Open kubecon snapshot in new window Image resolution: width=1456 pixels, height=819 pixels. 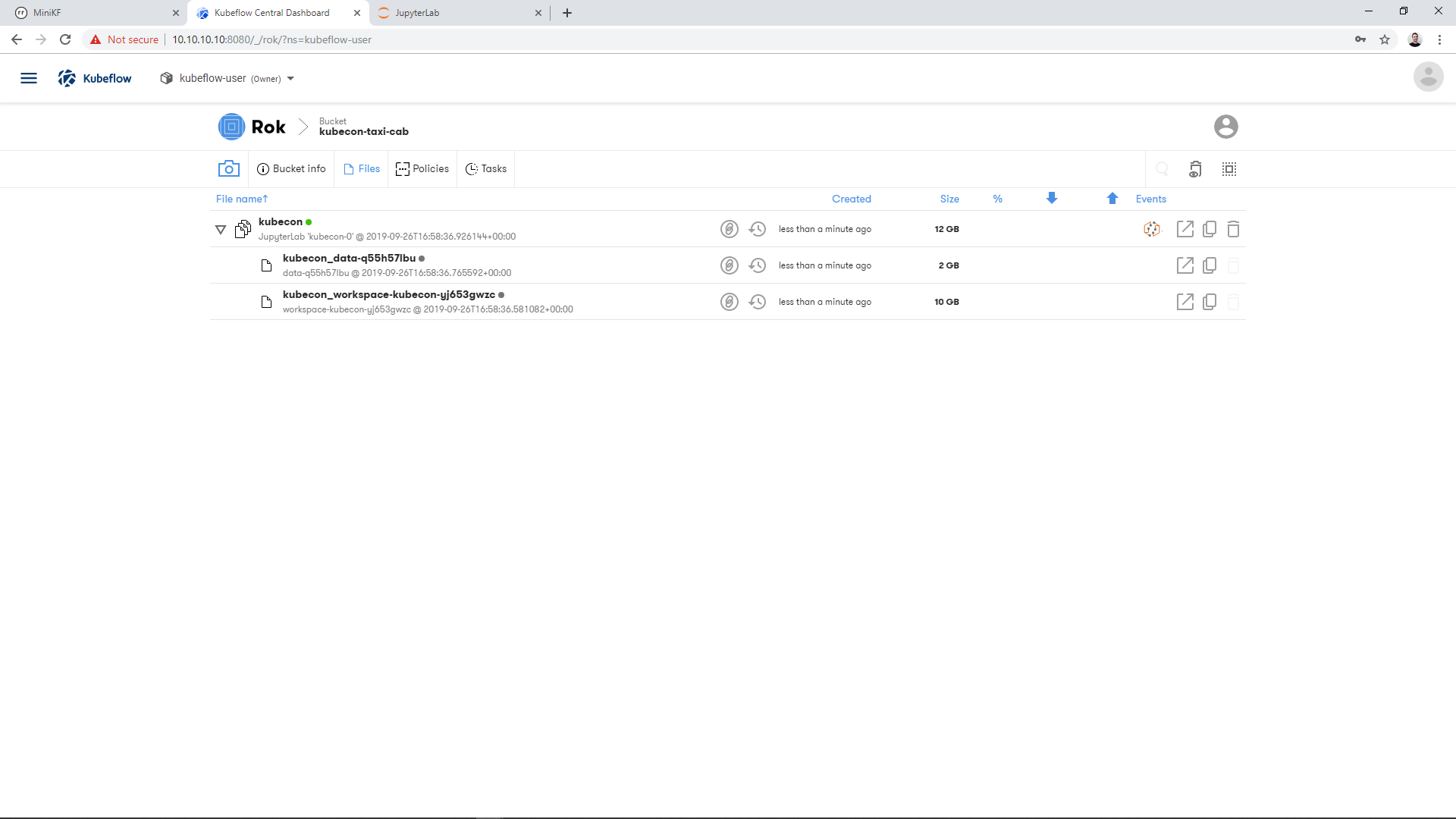pos(1185,229)
